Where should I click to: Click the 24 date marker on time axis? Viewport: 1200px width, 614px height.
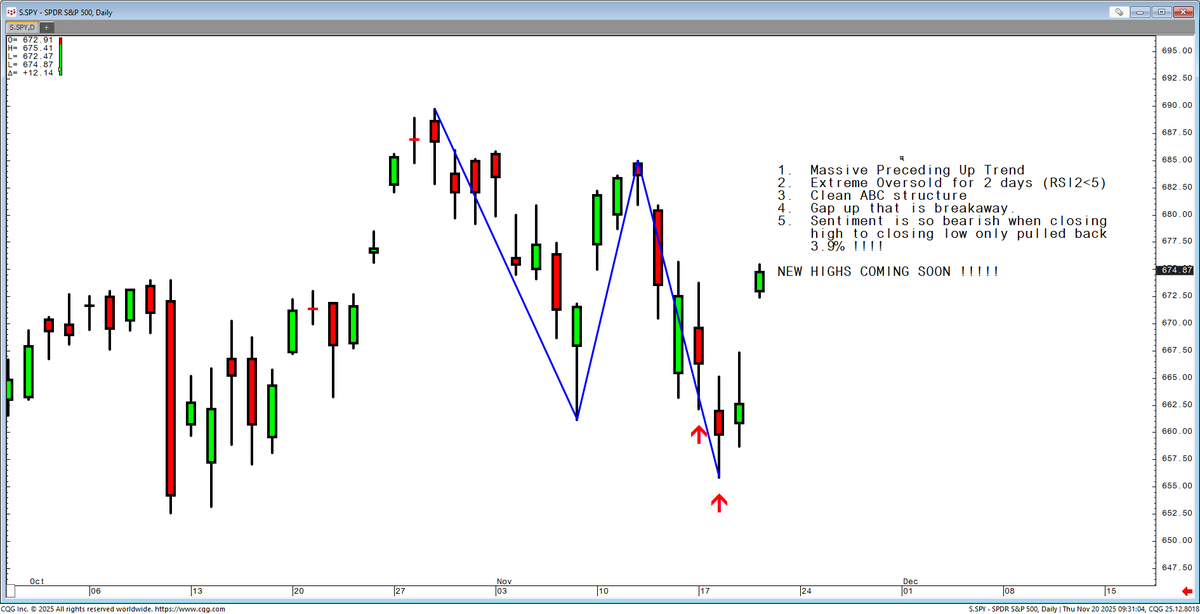806,591
